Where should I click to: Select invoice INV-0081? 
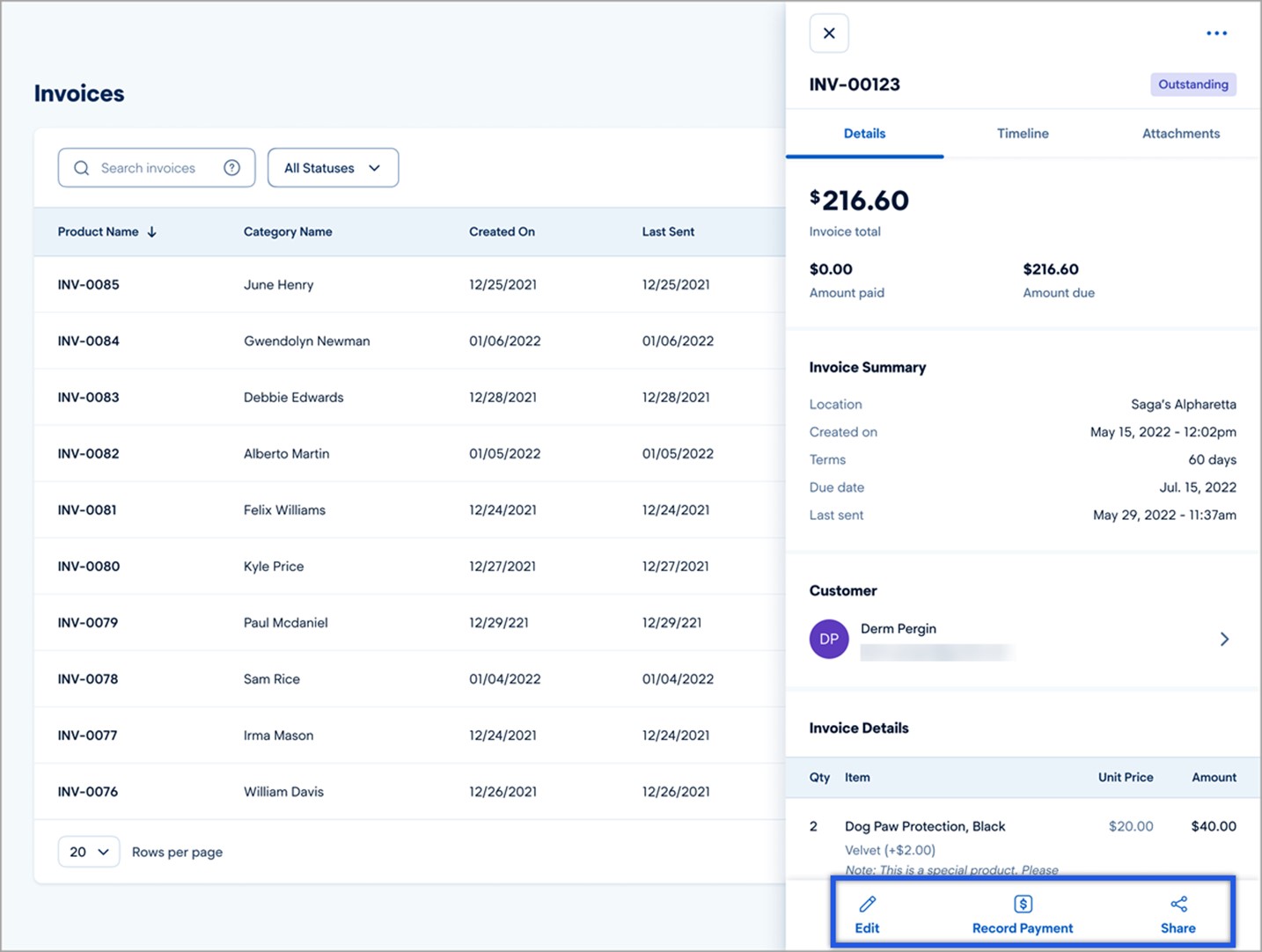point(409,509)
